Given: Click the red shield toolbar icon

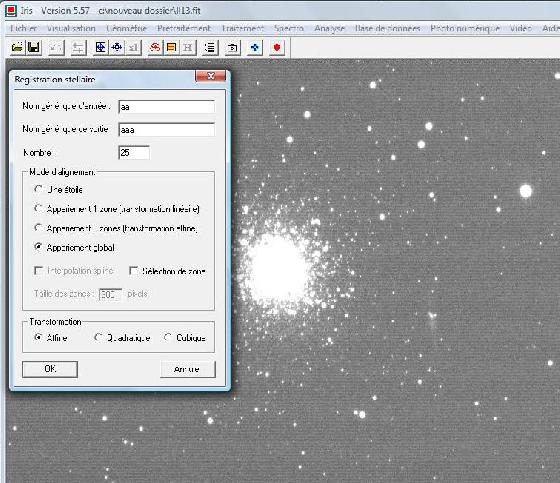Looking at the screenshot, I should pos(277,48).
